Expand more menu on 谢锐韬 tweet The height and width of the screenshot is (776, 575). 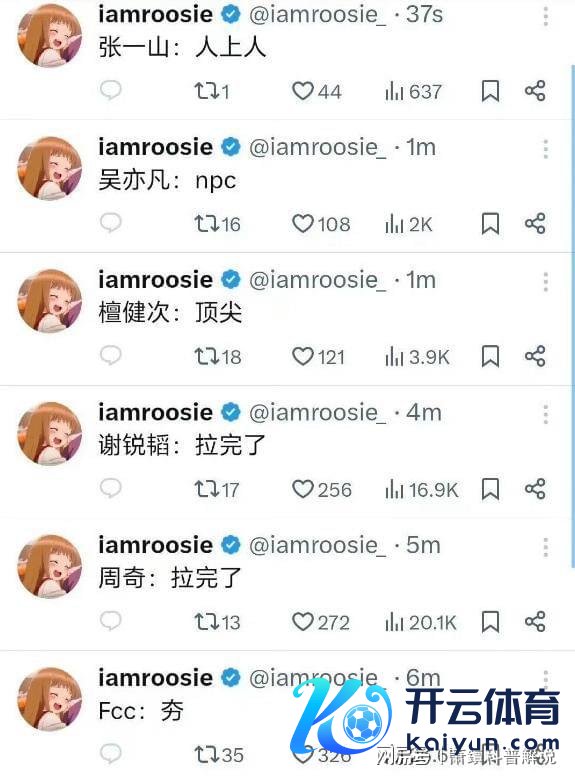pos(545,414)
